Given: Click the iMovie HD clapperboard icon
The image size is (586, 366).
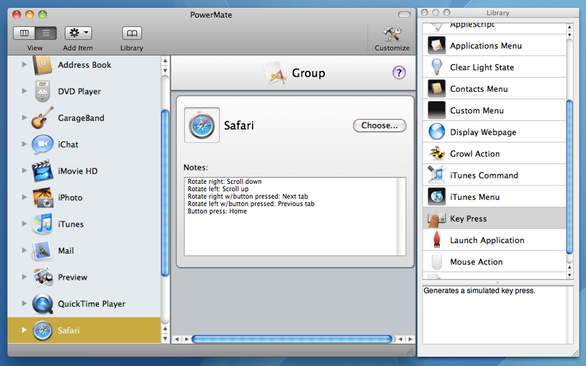Looking at the screenshot, I should (42, 171).
